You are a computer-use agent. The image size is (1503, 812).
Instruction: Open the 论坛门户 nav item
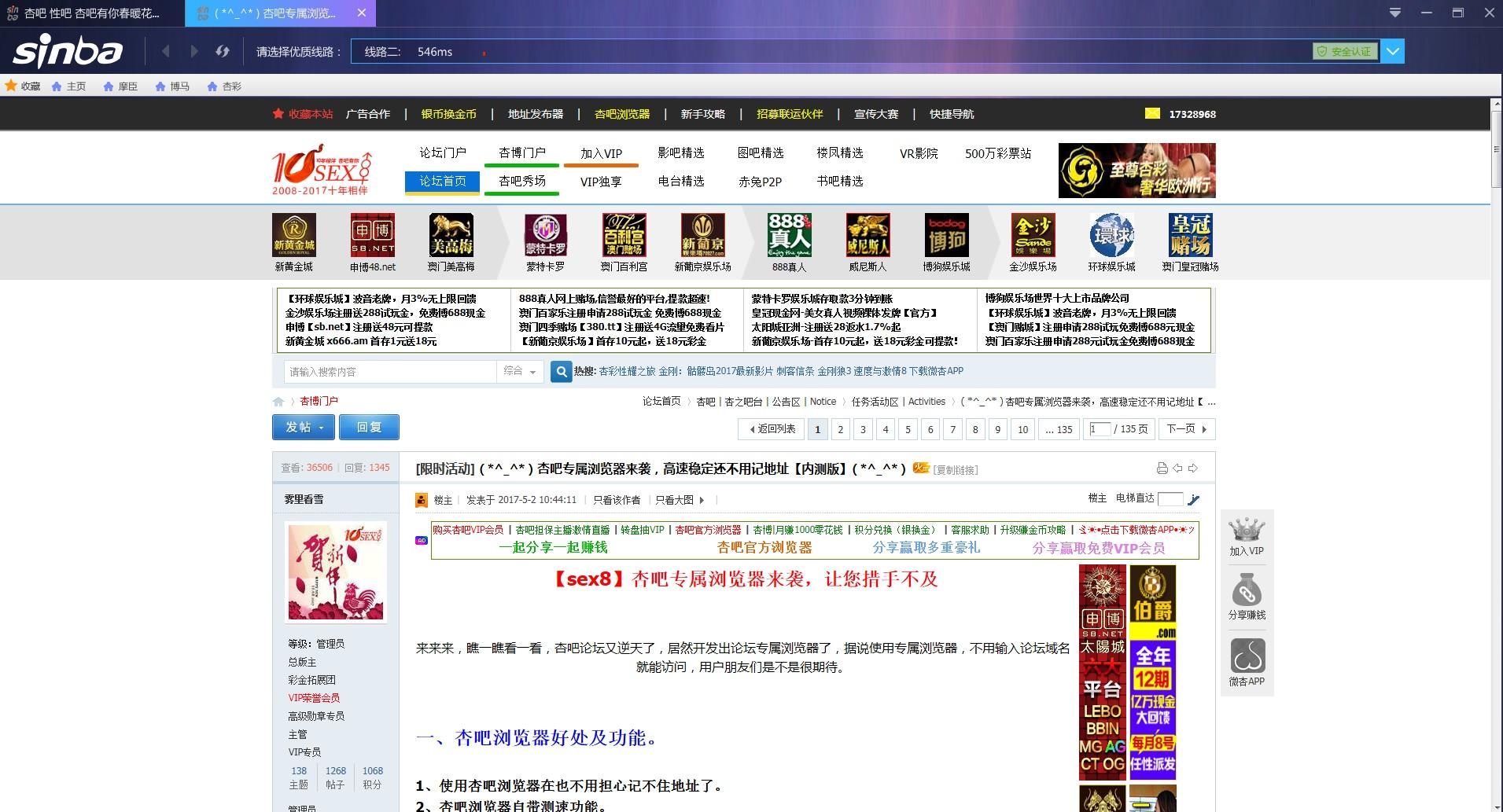[x=443, y=152]
